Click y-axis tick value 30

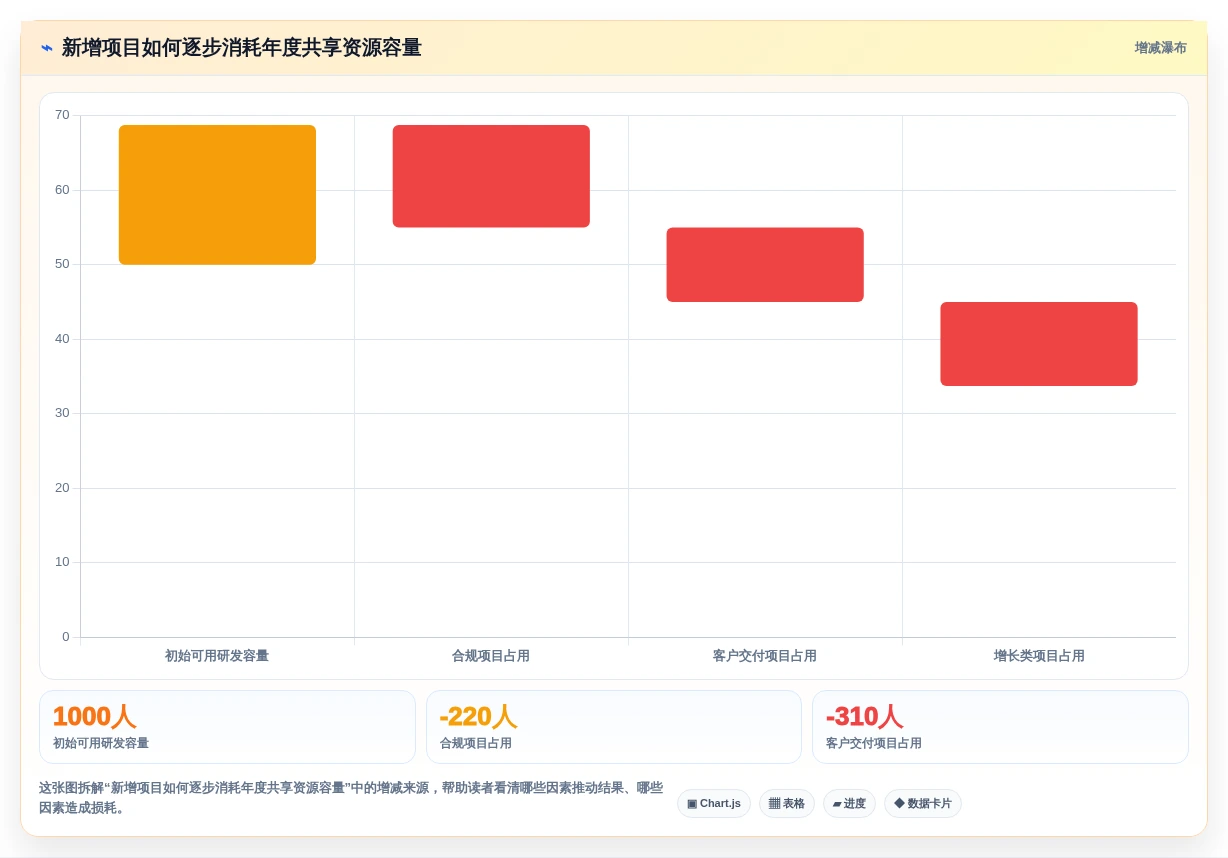[62, 413]
